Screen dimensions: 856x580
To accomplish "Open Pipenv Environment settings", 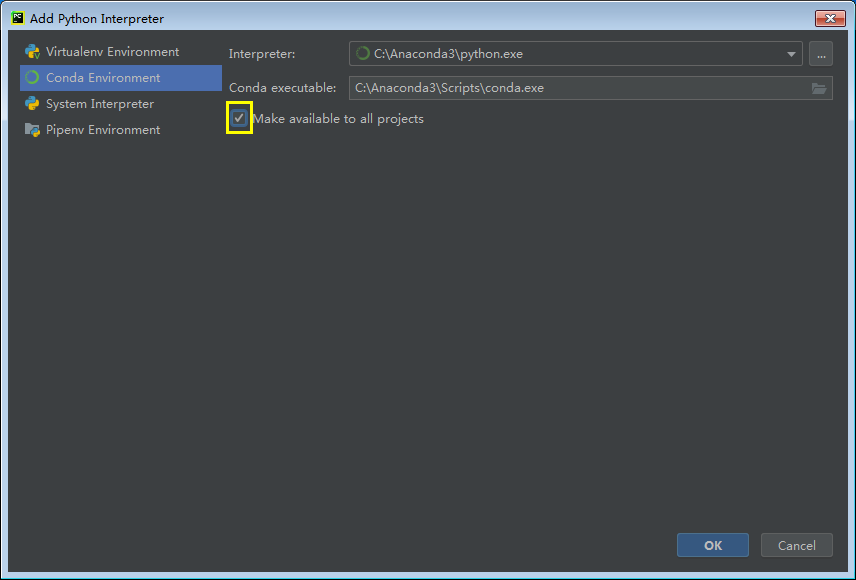I will (121, 130).
